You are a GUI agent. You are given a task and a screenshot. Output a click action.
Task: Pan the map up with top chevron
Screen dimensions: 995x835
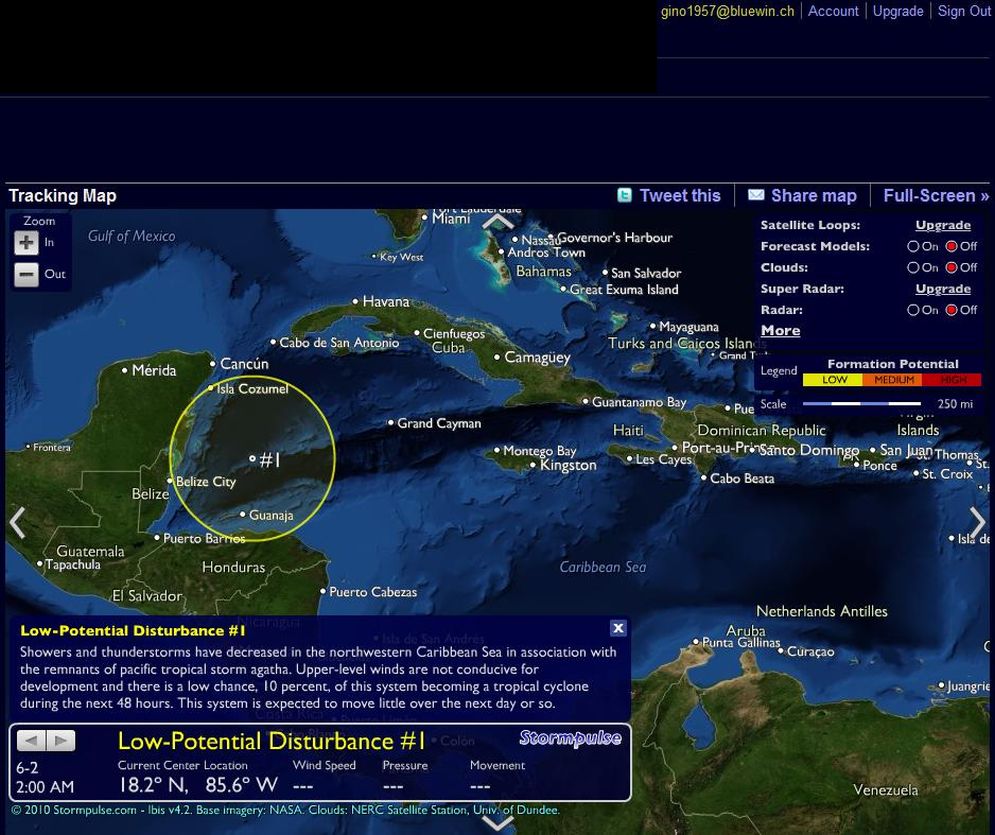pos(498,221)
